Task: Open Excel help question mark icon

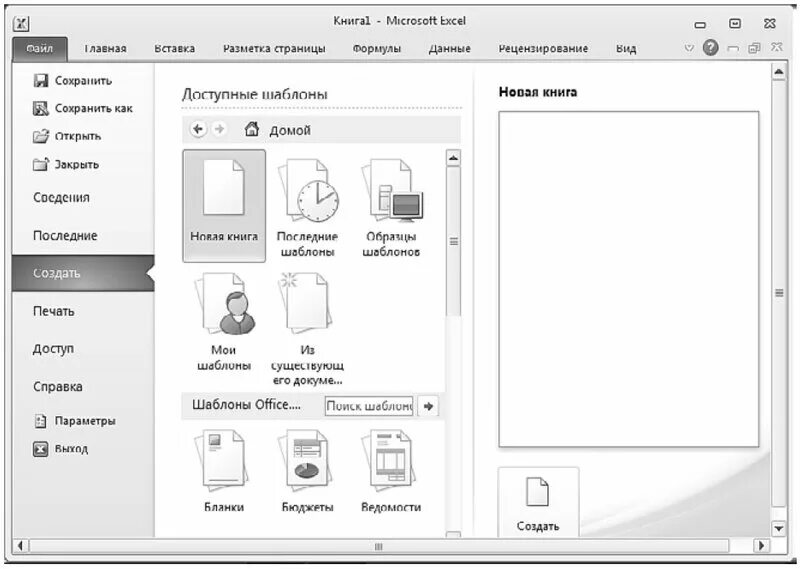Action: 710,47
